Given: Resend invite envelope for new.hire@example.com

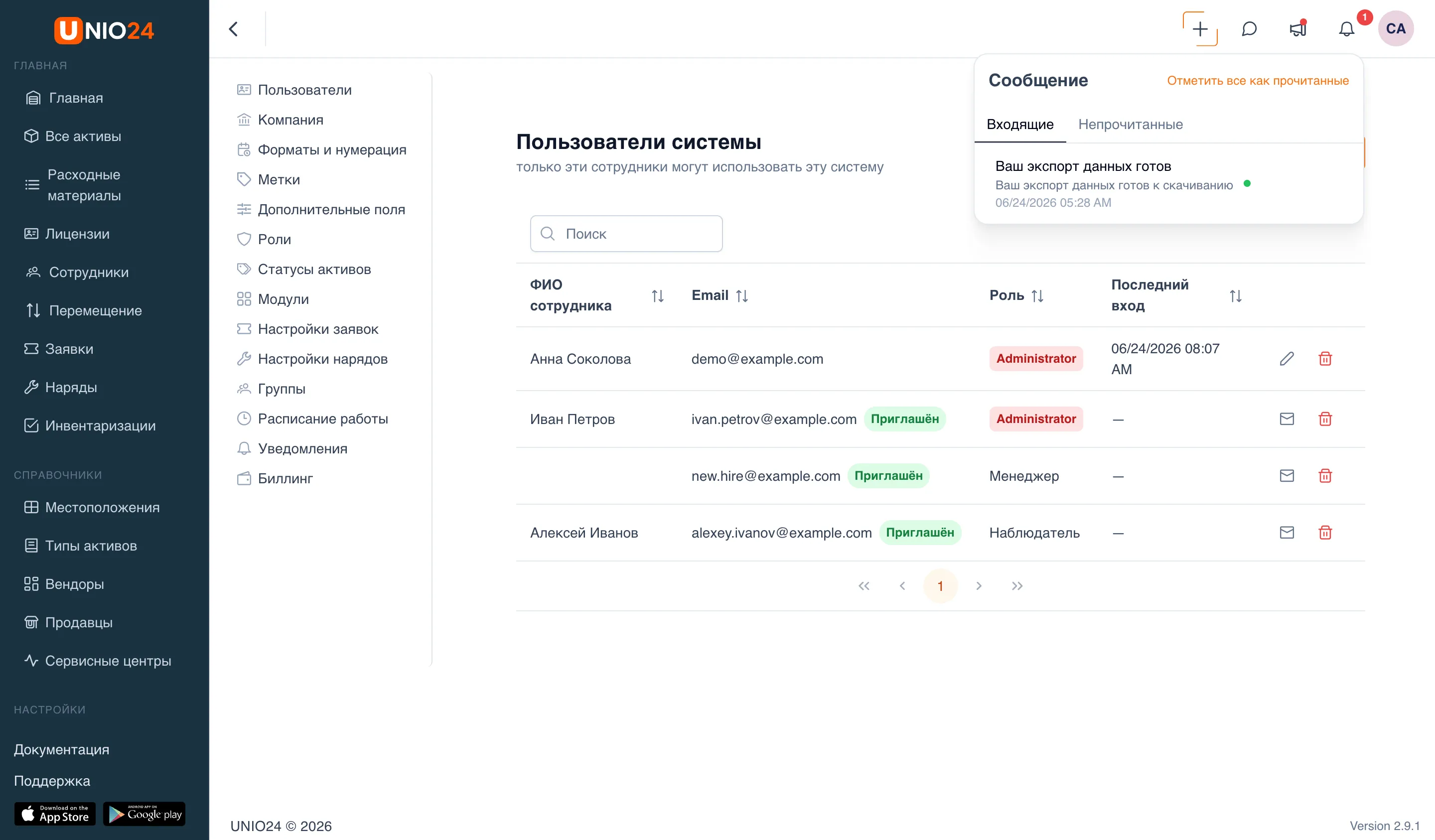Looking at the screenshot, I should 1287,476.
